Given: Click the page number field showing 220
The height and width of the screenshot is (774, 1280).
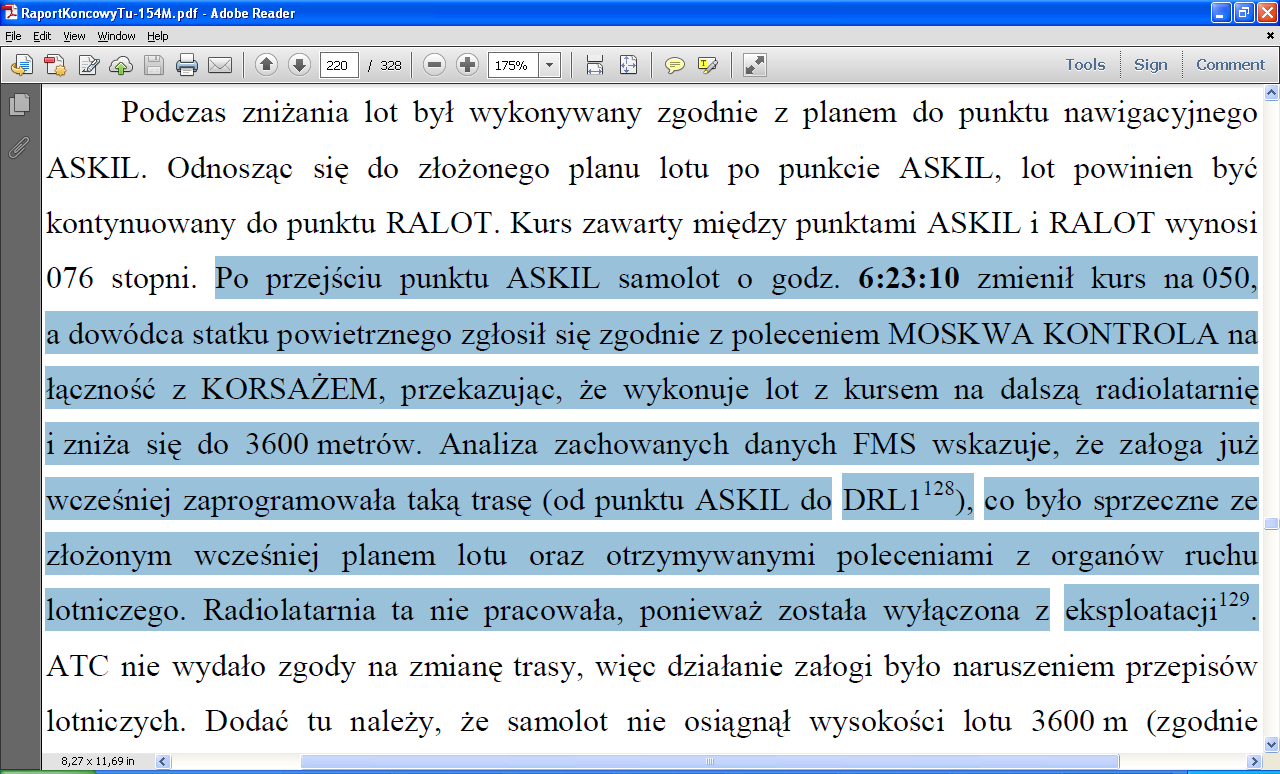Looking at the screenshot, I should [x=339, y=65].
